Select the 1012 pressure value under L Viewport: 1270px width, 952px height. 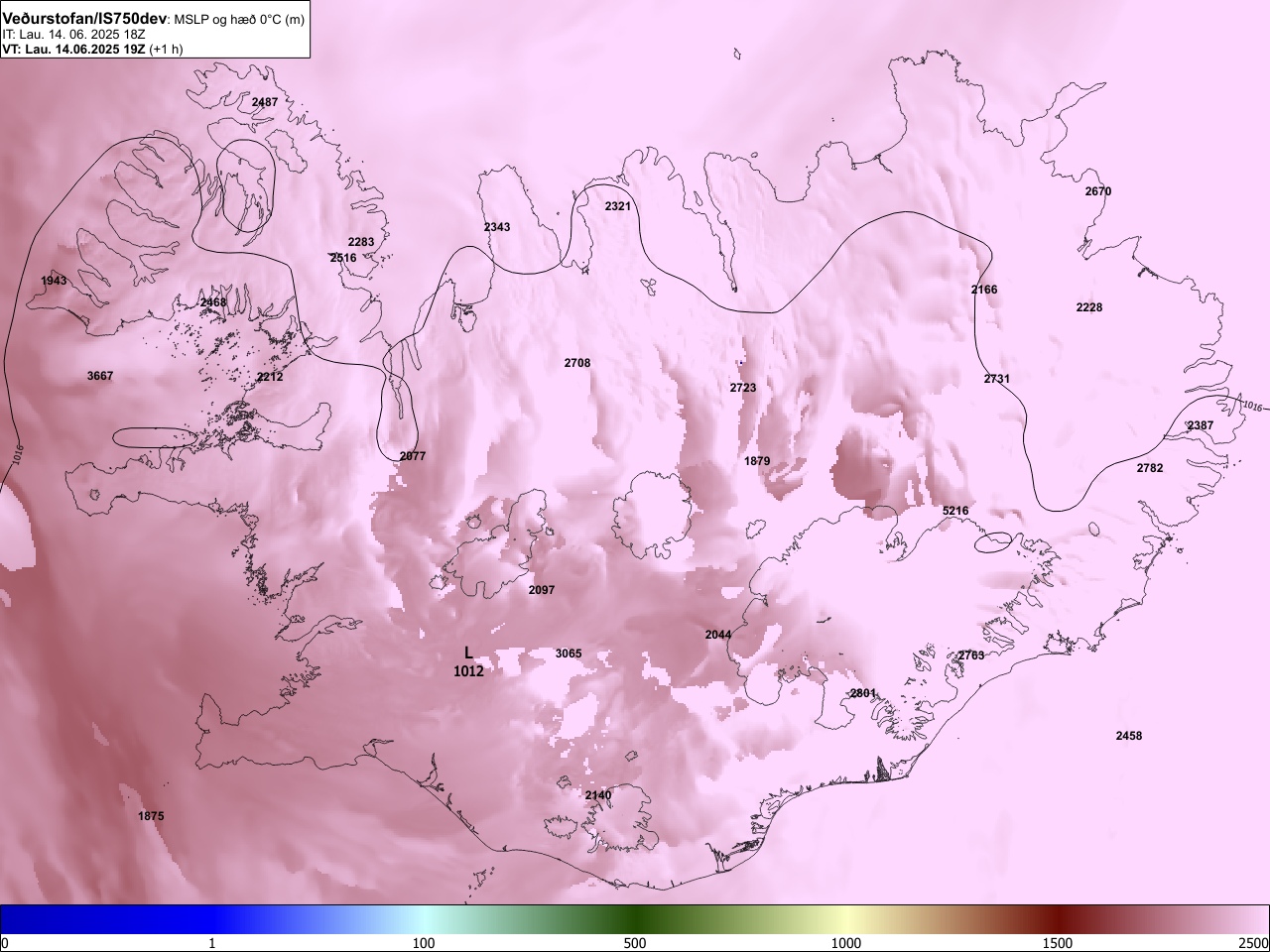point(468,671)
